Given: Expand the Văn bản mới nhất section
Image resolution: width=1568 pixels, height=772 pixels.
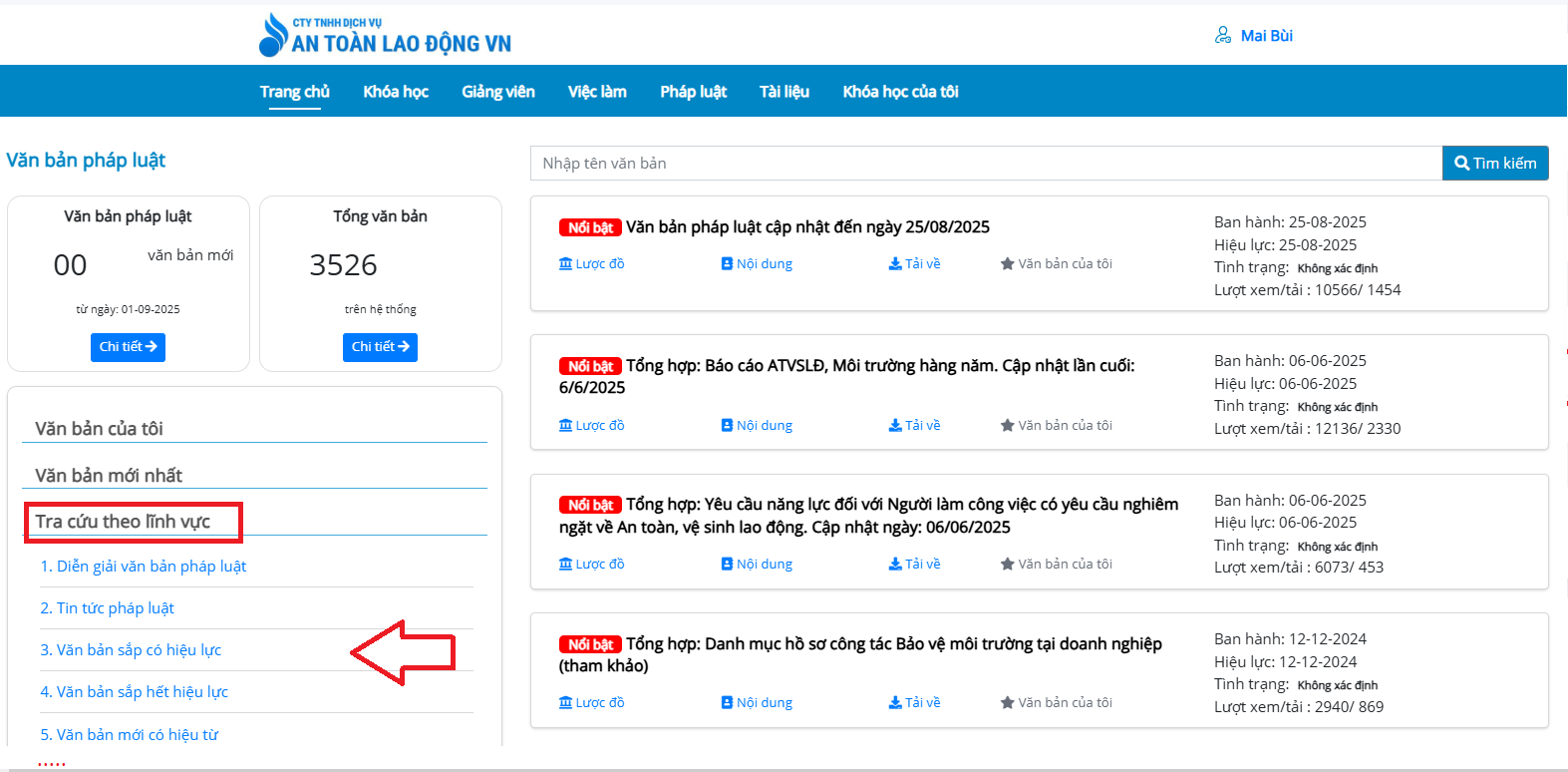Looking at the screenshot, I should tap(109, 476).
